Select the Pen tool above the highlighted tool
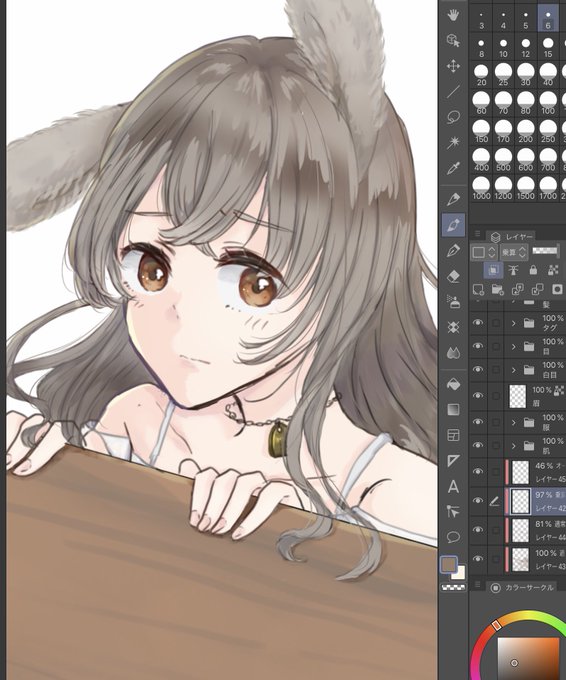The image size is (566, 680). (x=453, y=199)
